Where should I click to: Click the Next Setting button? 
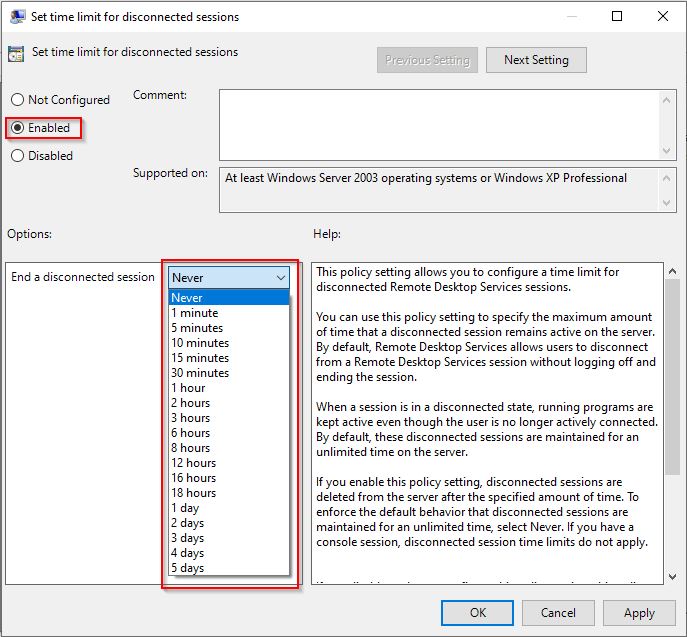click(x=536, y=60)
